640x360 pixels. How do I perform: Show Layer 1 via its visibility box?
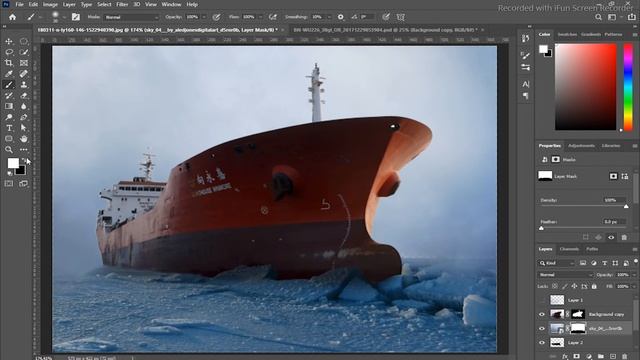542,300
